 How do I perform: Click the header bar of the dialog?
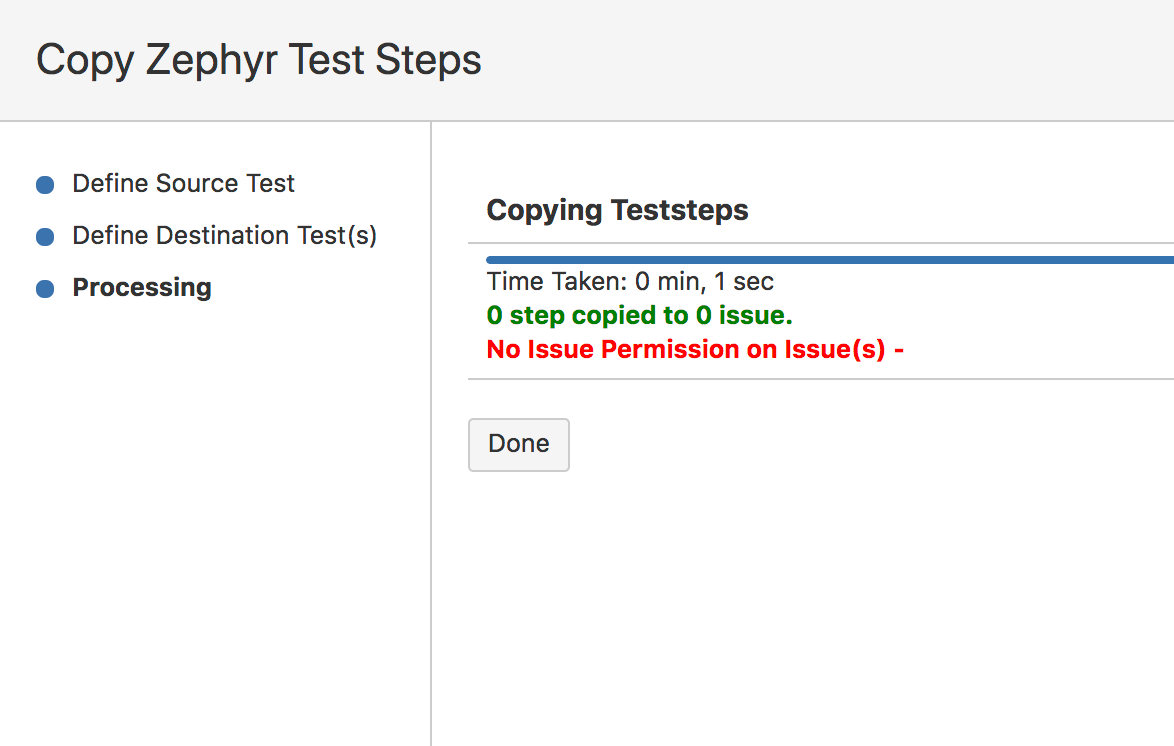pos(587,60)
